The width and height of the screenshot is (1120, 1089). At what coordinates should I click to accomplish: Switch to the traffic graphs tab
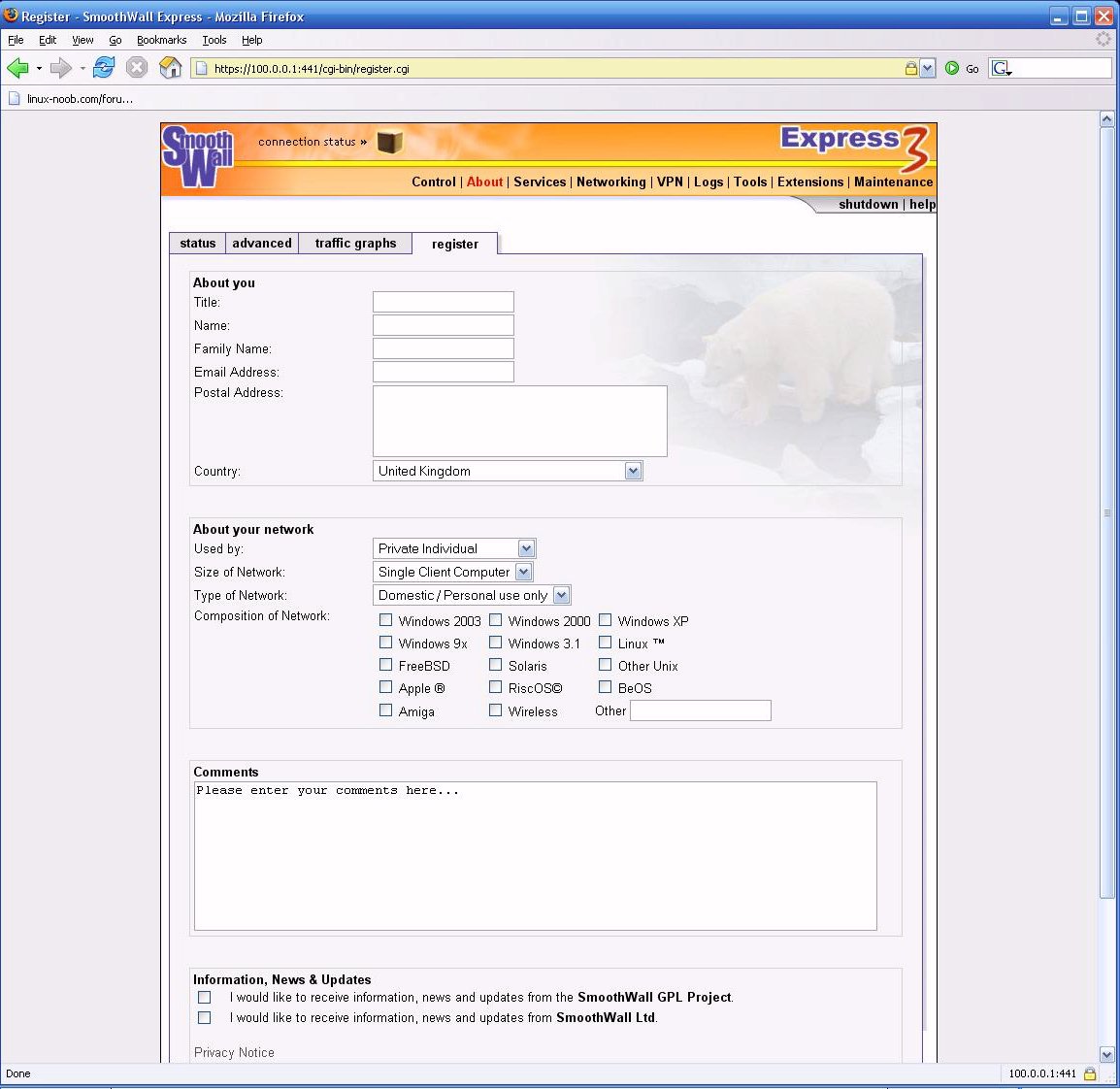(x=356, y=244)
